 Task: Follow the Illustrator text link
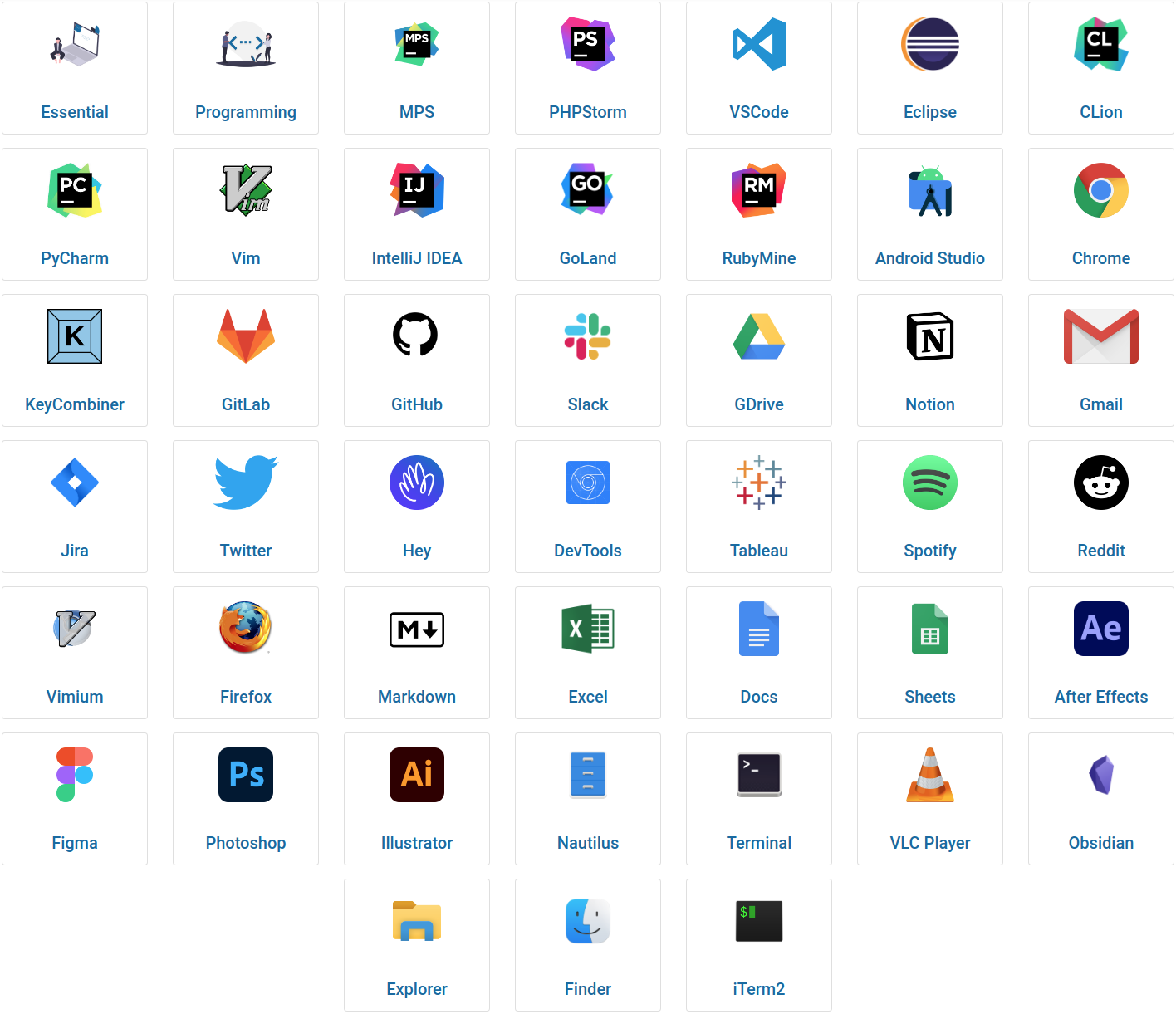click(x=417, y=843)
